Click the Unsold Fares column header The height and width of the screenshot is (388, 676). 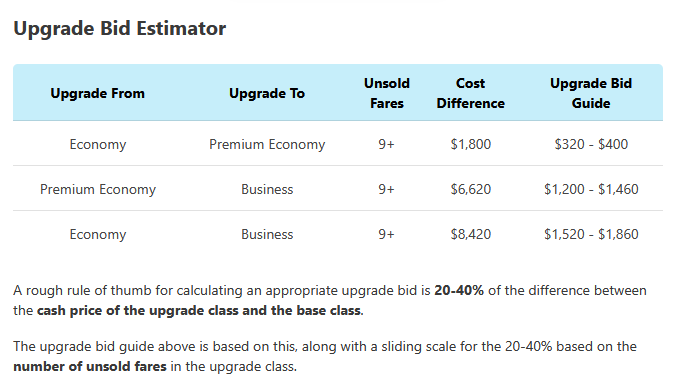click(x=387, y=93)
